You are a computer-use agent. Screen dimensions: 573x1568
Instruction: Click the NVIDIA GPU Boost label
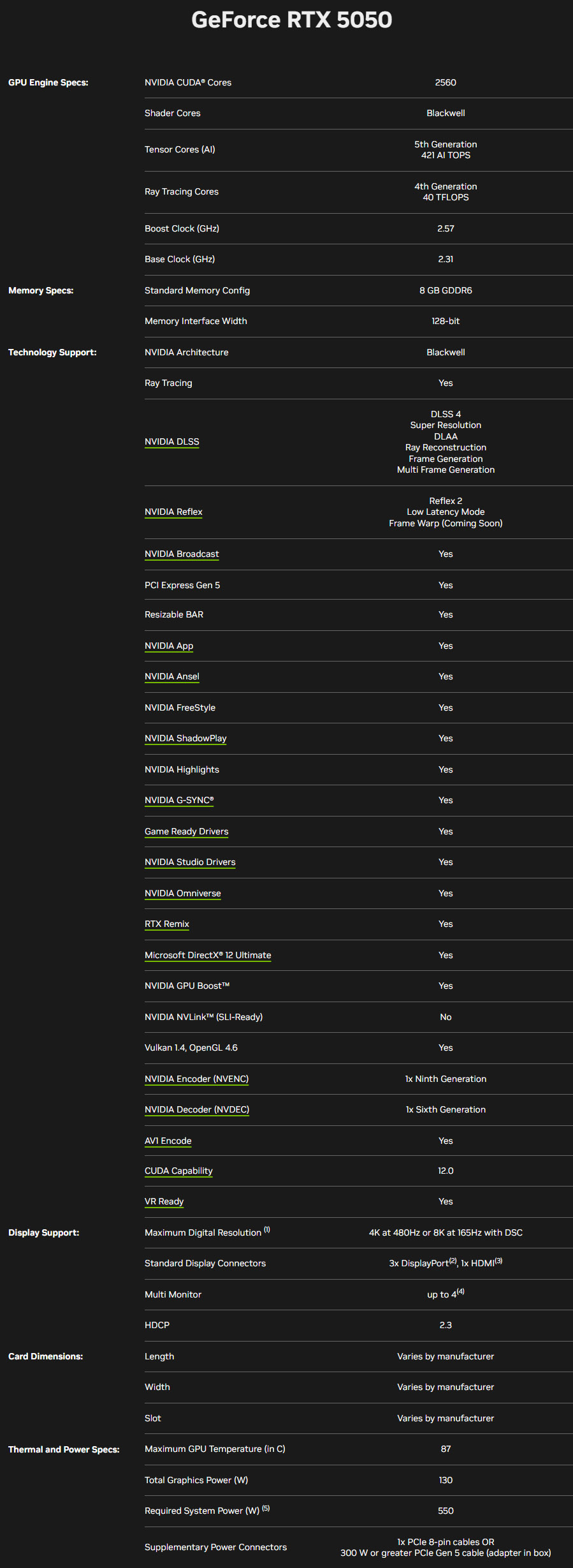(x=187, y=986)
